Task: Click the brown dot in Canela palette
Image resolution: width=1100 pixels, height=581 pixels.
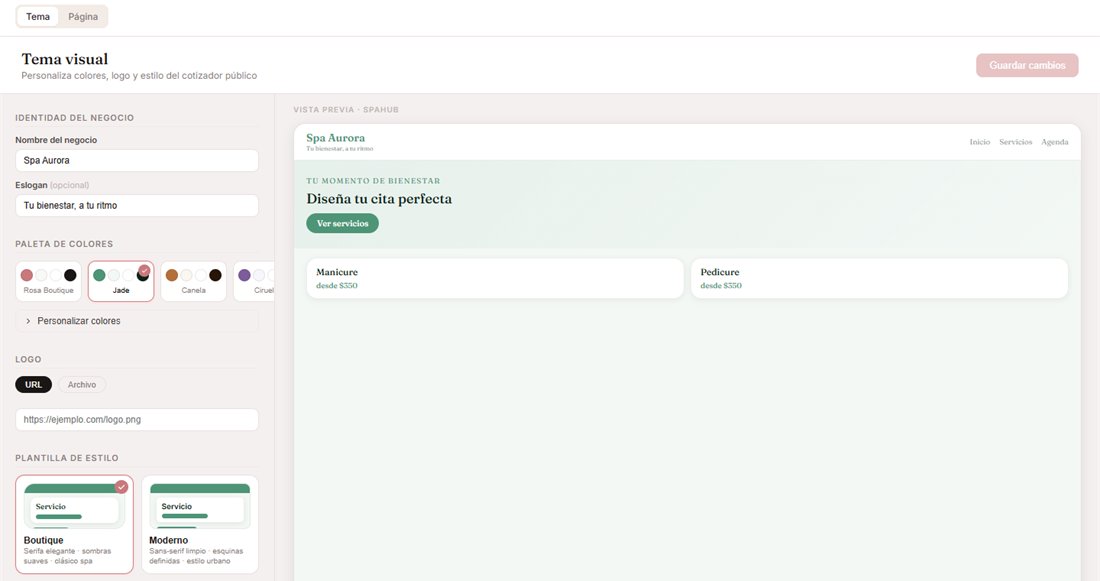Action: click(172, 275)
